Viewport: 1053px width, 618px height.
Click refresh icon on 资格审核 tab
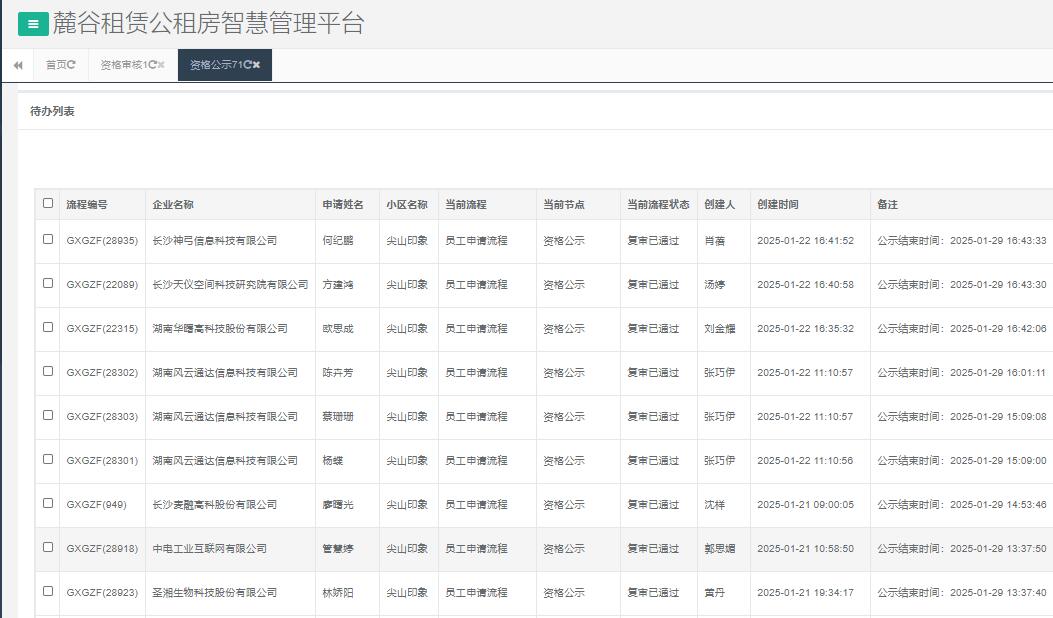(151, 65)
